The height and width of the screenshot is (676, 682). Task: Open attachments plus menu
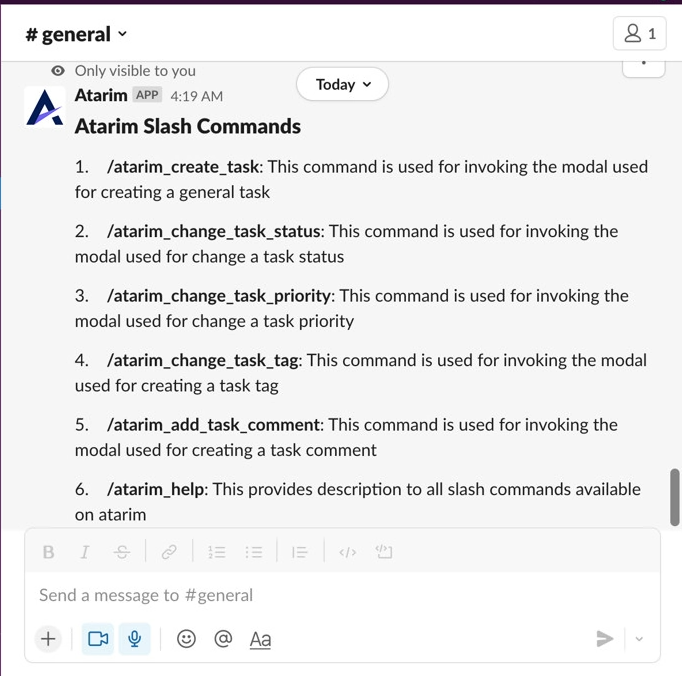[48, 639]
